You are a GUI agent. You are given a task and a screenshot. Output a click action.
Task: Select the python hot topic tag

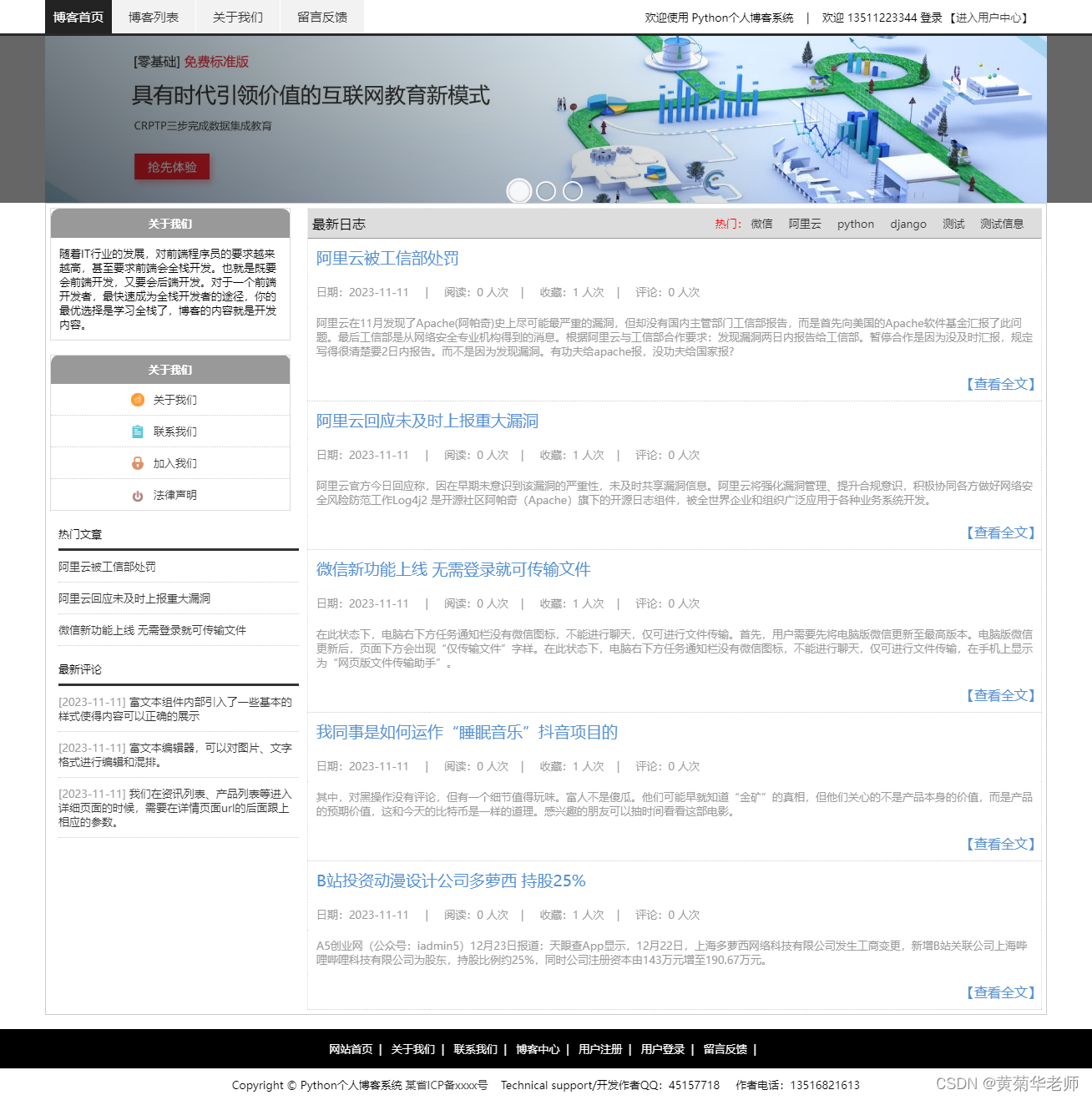855,224
